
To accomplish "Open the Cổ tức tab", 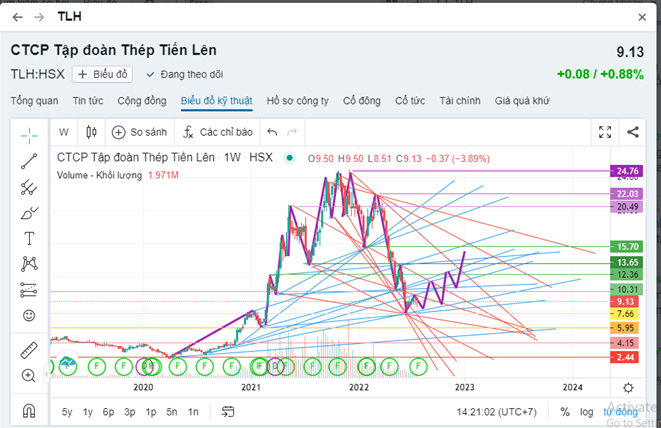I will click(410, 101).
